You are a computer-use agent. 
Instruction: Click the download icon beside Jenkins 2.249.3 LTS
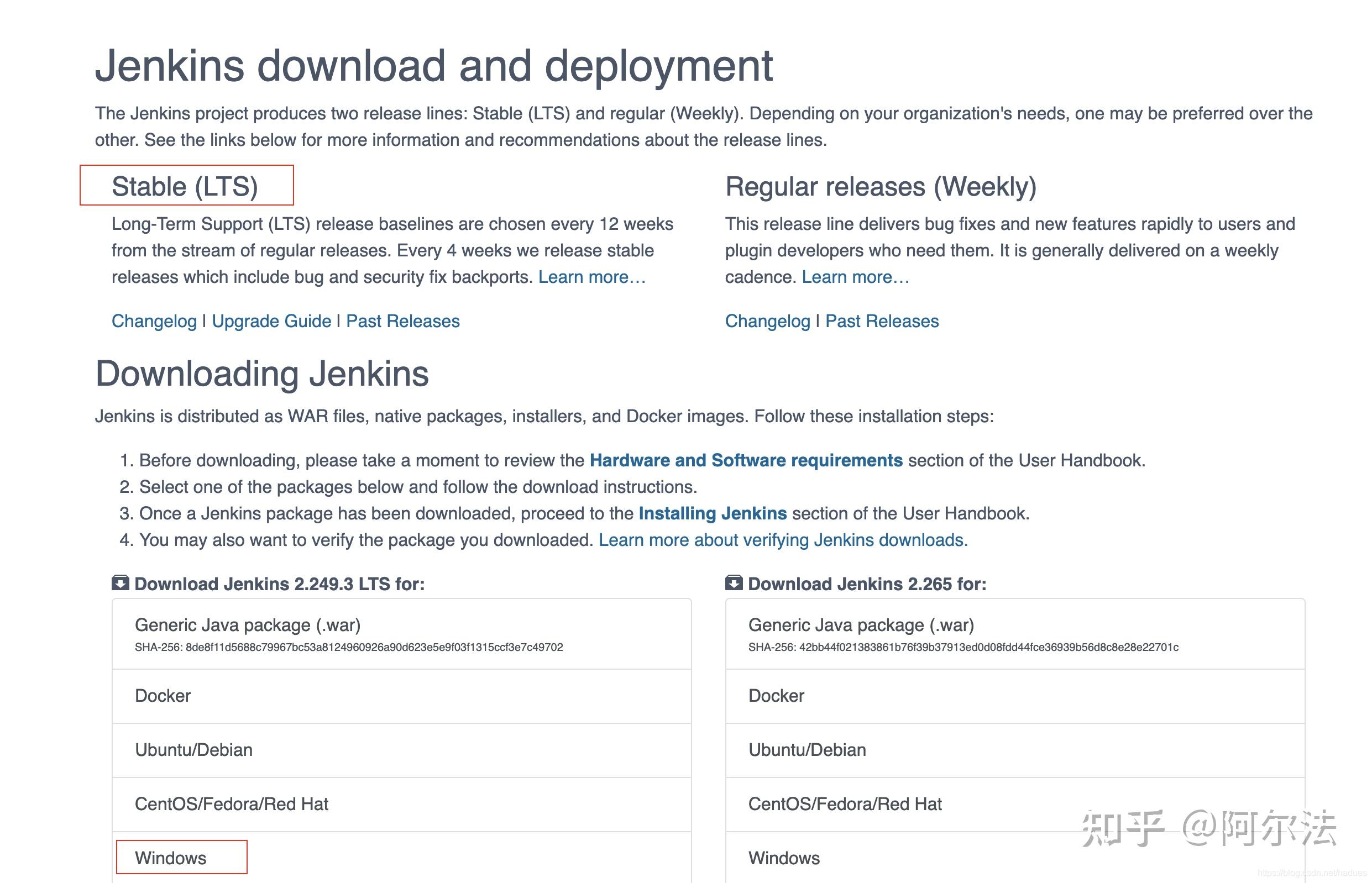[120, 584]
